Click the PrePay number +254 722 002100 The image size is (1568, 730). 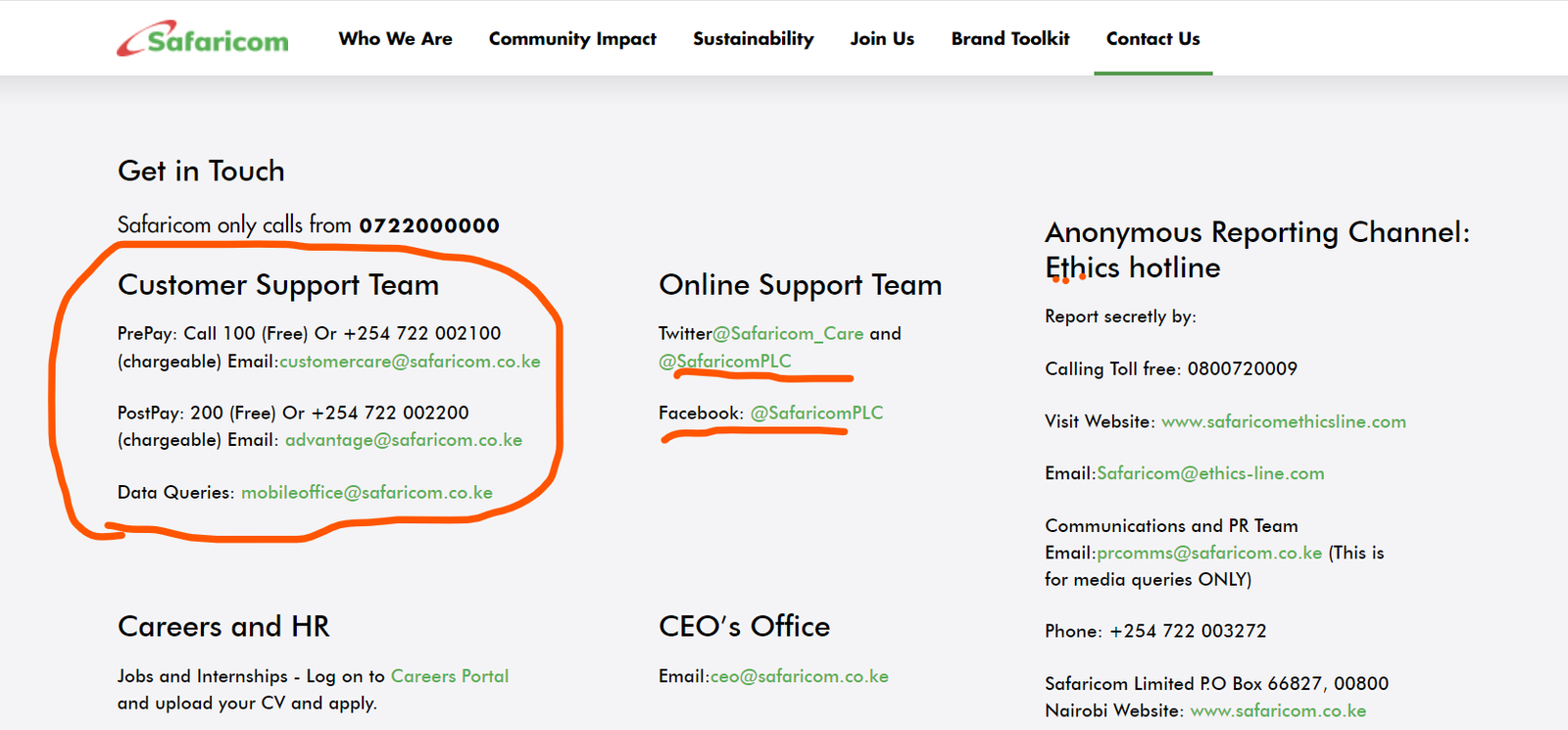421,334
